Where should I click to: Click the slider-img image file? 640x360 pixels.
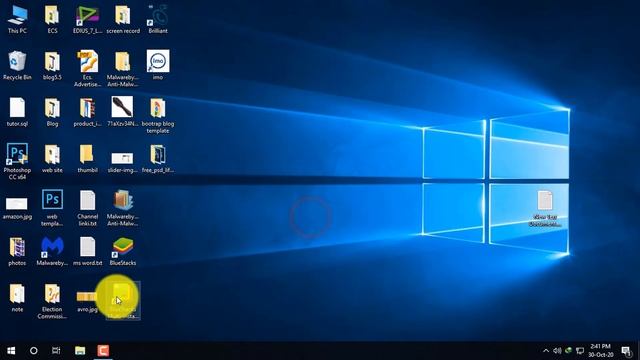122,162
